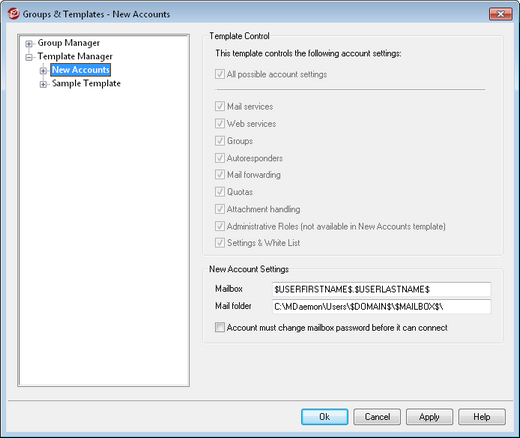
Task: Toggle the Mail services checkbox
Action: click(220, 106)
